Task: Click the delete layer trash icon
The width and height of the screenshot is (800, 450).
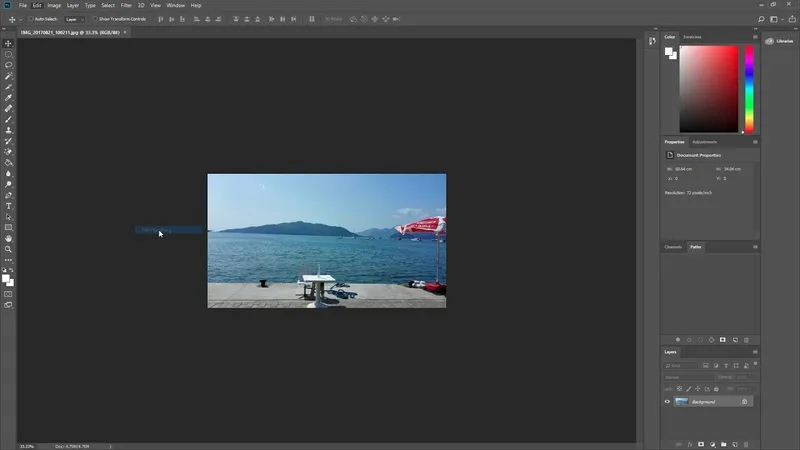Action: click(x=748, y=442)
